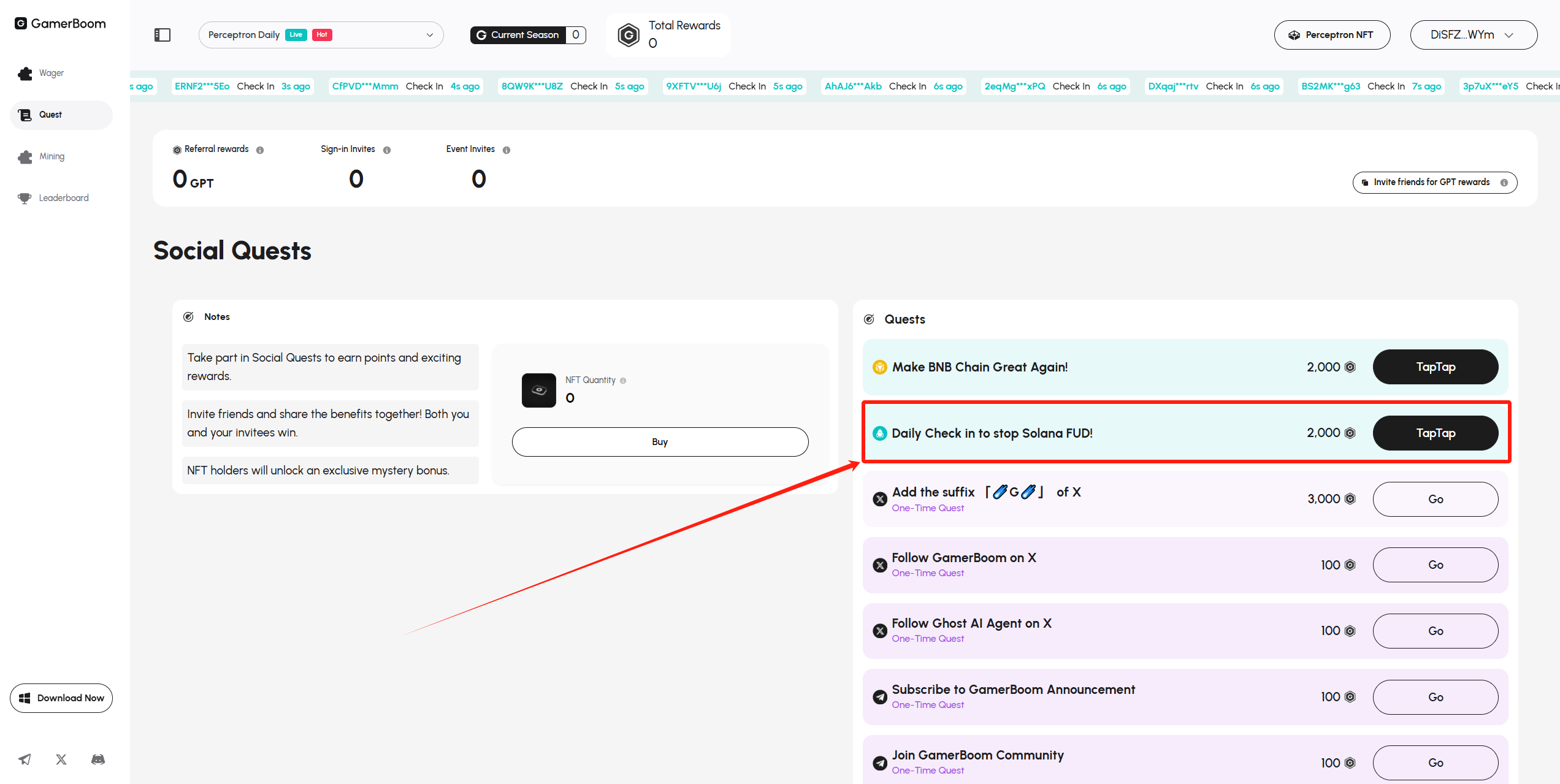Click the X icon on Add the suffix quest
The image size is (1560, 784).
click(880, 499)
